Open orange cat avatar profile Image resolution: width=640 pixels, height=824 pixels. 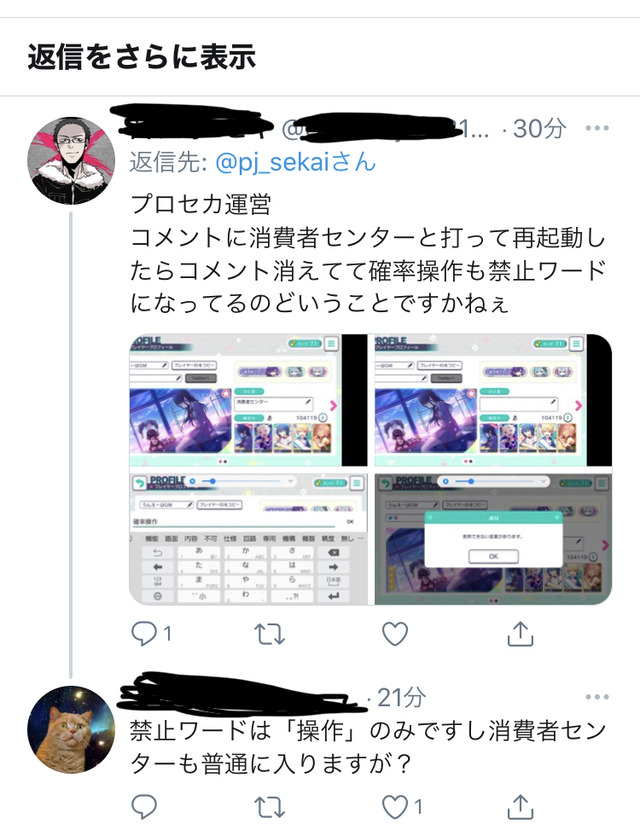point(71,729)
